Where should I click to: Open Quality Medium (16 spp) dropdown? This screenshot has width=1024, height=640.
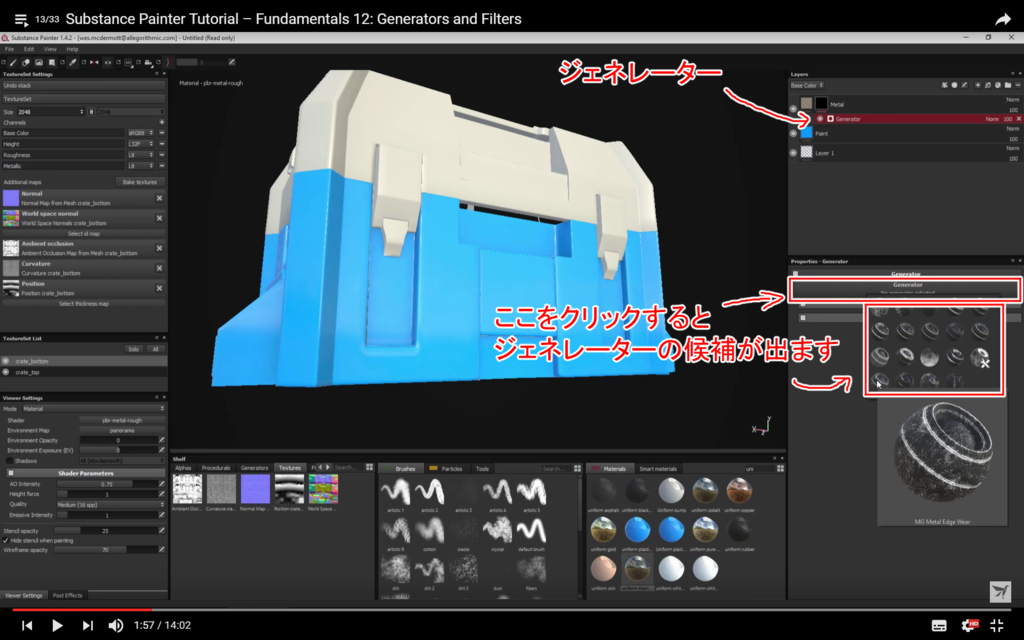[x=110, y=504]
